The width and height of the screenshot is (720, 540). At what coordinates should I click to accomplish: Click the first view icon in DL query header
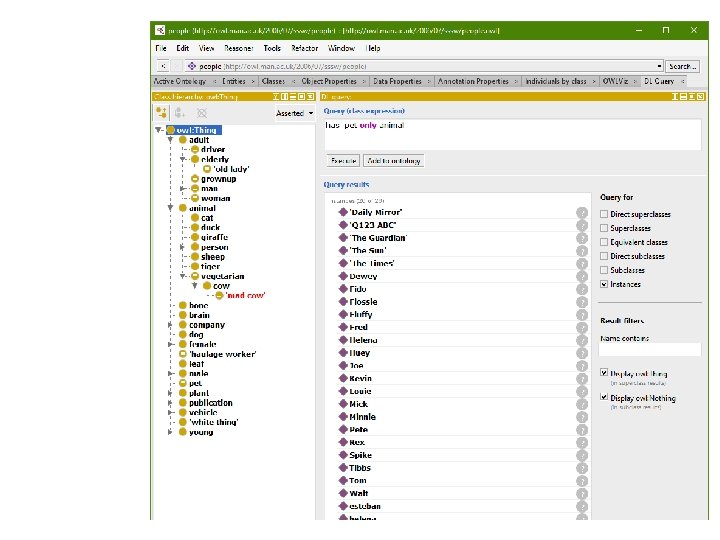(675, 96)
